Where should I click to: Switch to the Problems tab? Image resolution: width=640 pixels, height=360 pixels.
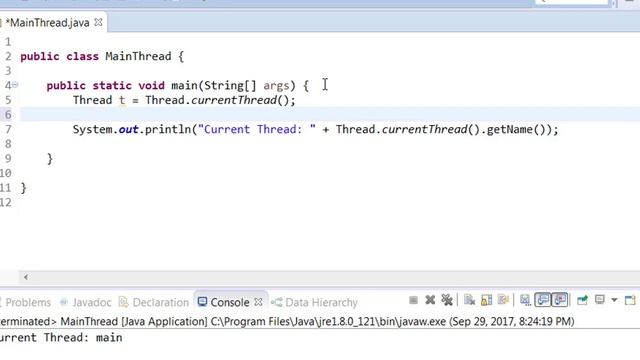(x=28, y=302)
